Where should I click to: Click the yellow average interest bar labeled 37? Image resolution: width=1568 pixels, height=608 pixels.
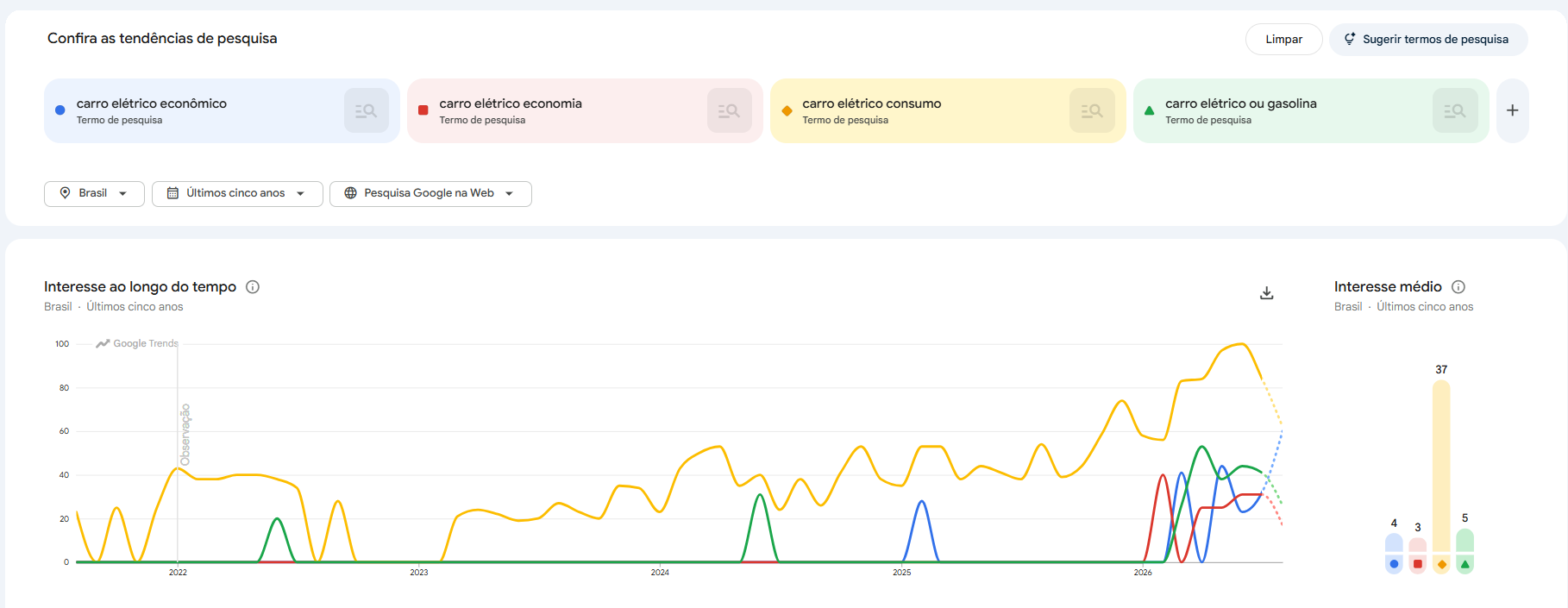pos(1441,466)
